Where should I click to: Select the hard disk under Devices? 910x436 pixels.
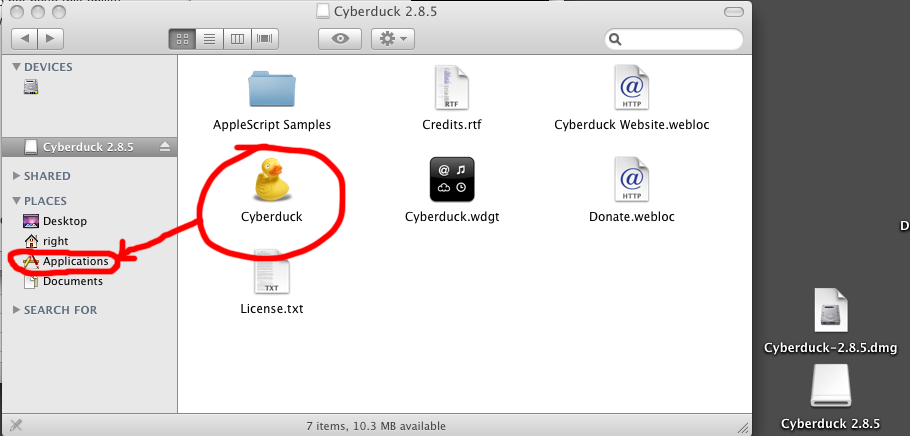31,87
